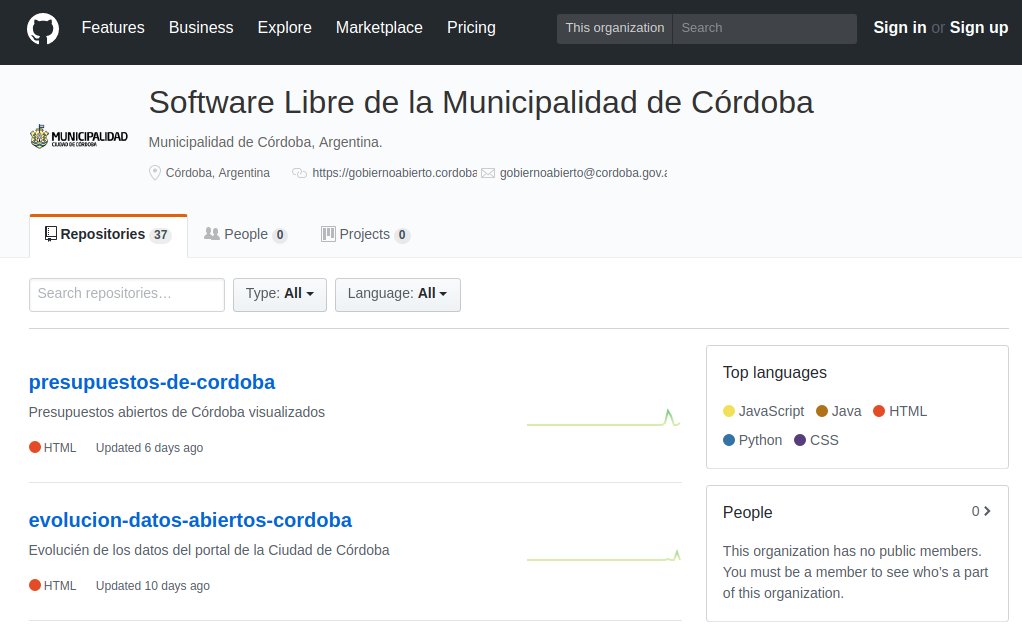Image resolution: width=1022 pixels, height=642 pixels.
Task: Open Marketplace from the header
Action: [379, 27]
